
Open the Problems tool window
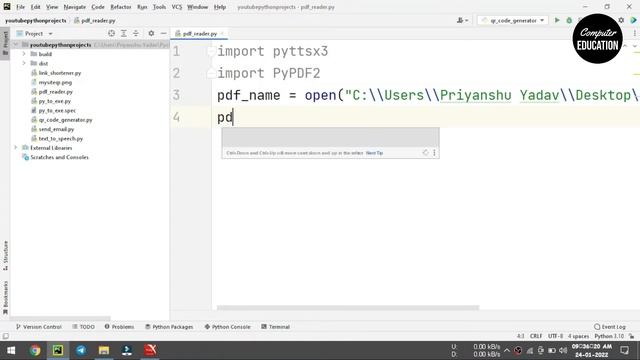[119, 327]
